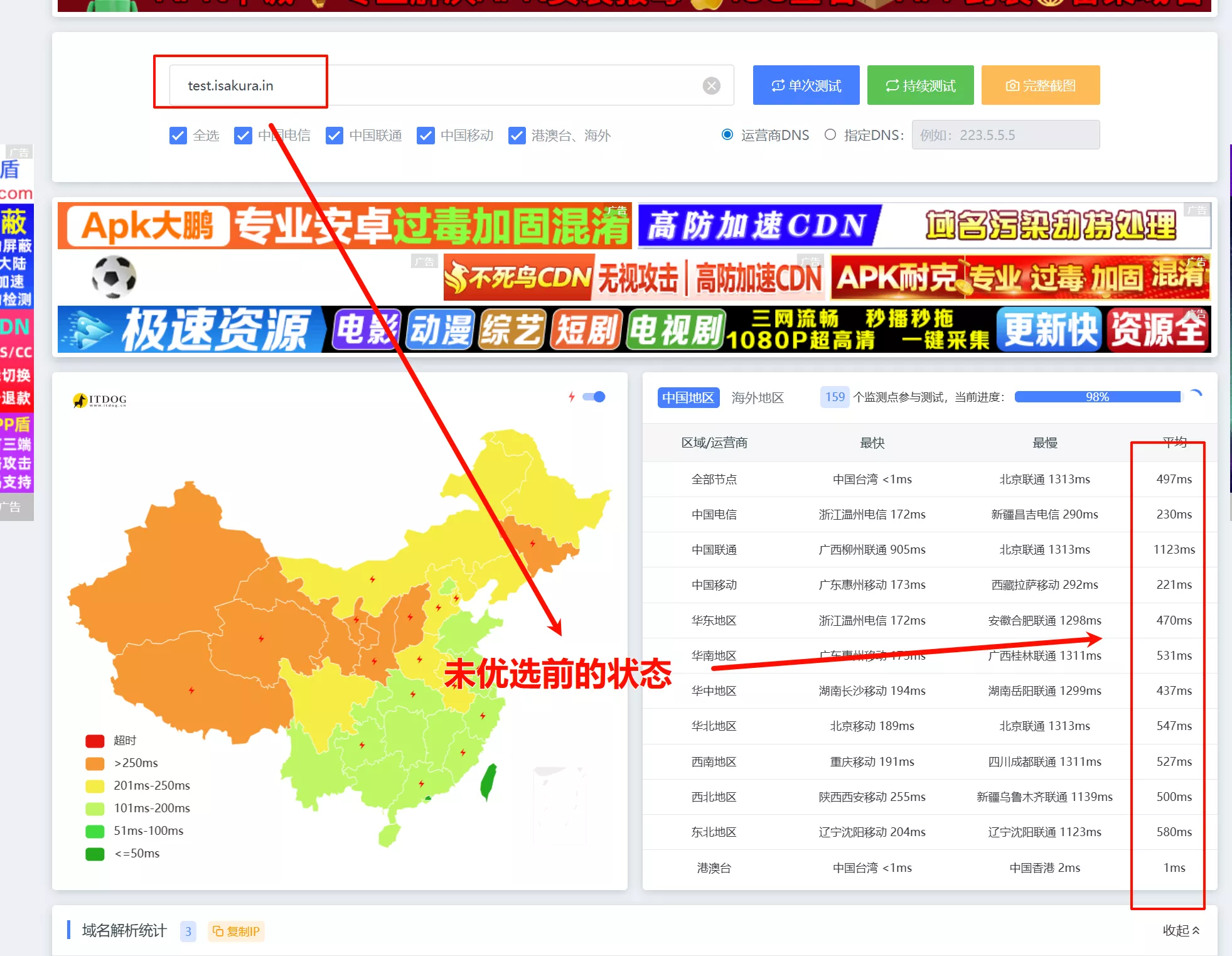The height and width of the screenshot is (956, 1232).
Task: Click the 复制IP copy button
Action: (x=236, y=931)
